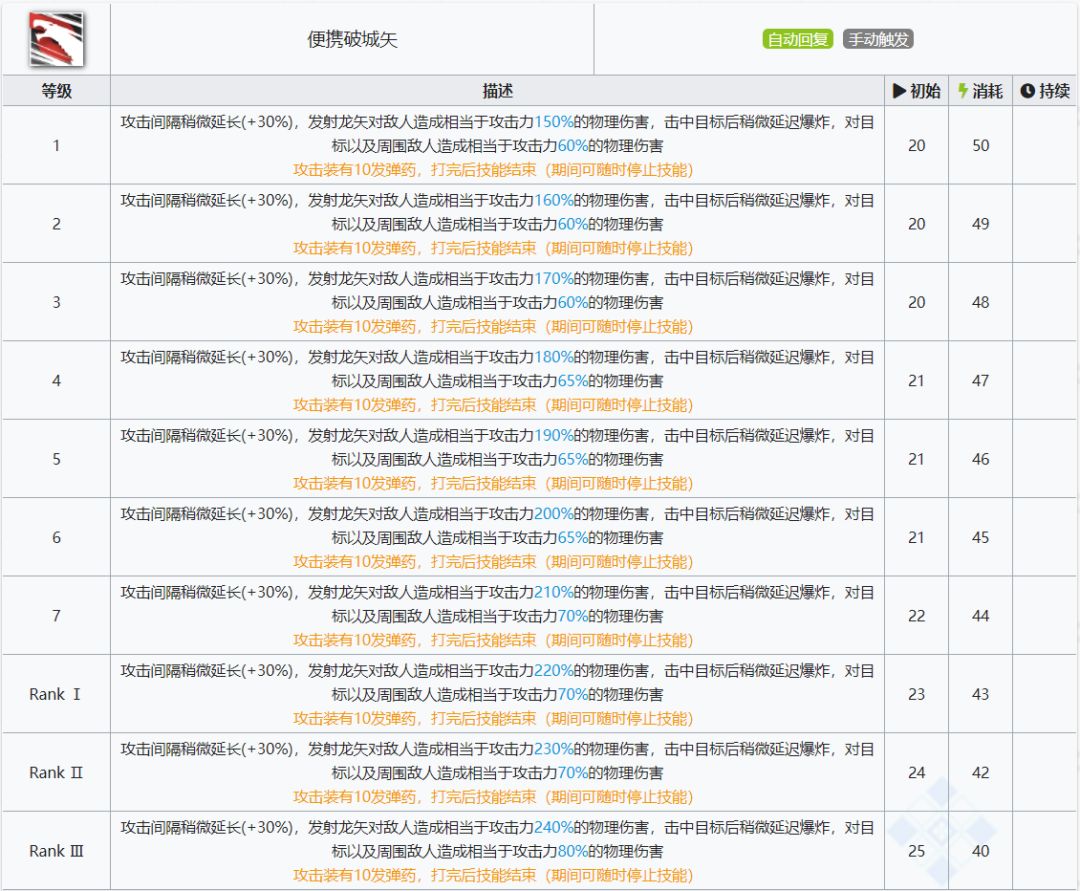Image resolution: width=1080 pixels, height=891 pixels.
Task: Click the skill name 便携破城矢
Action: (352, 40)
